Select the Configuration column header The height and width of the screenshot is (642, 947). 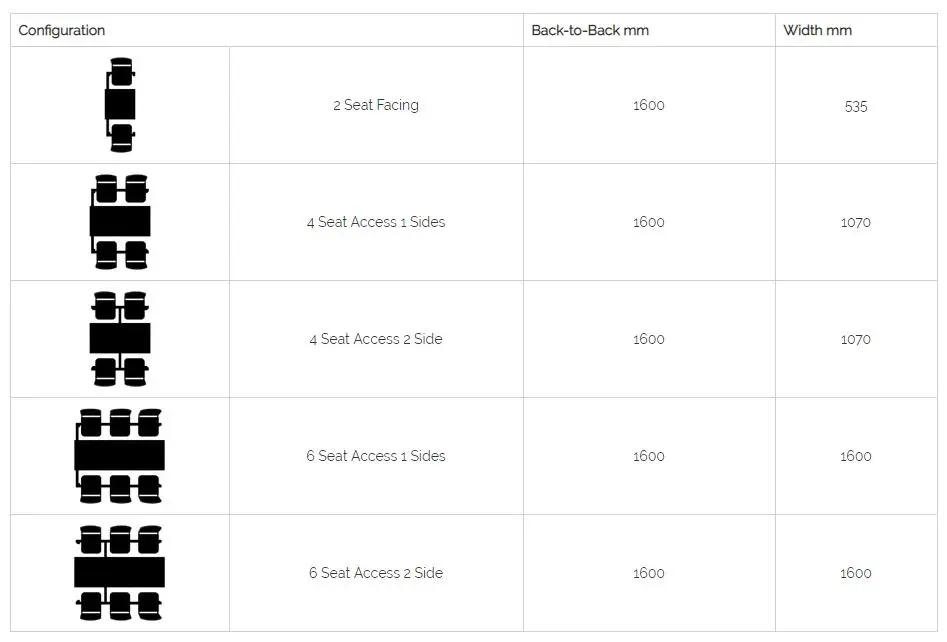[x=62, y=30]
